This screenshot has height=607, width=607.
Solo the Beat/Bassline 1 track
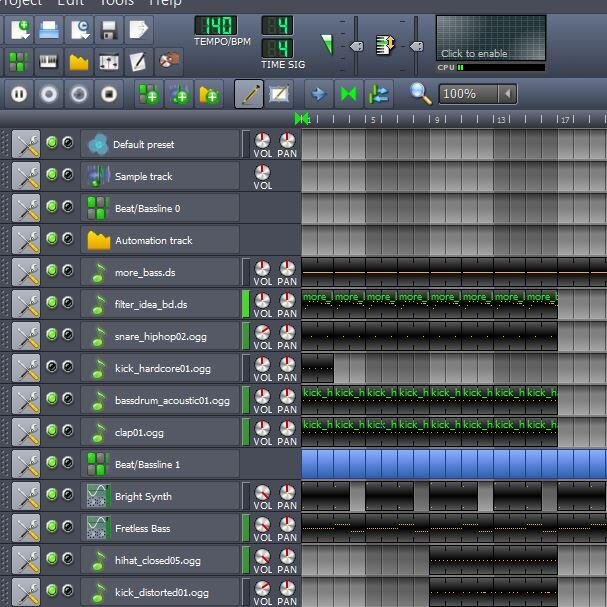click(68, 462)
